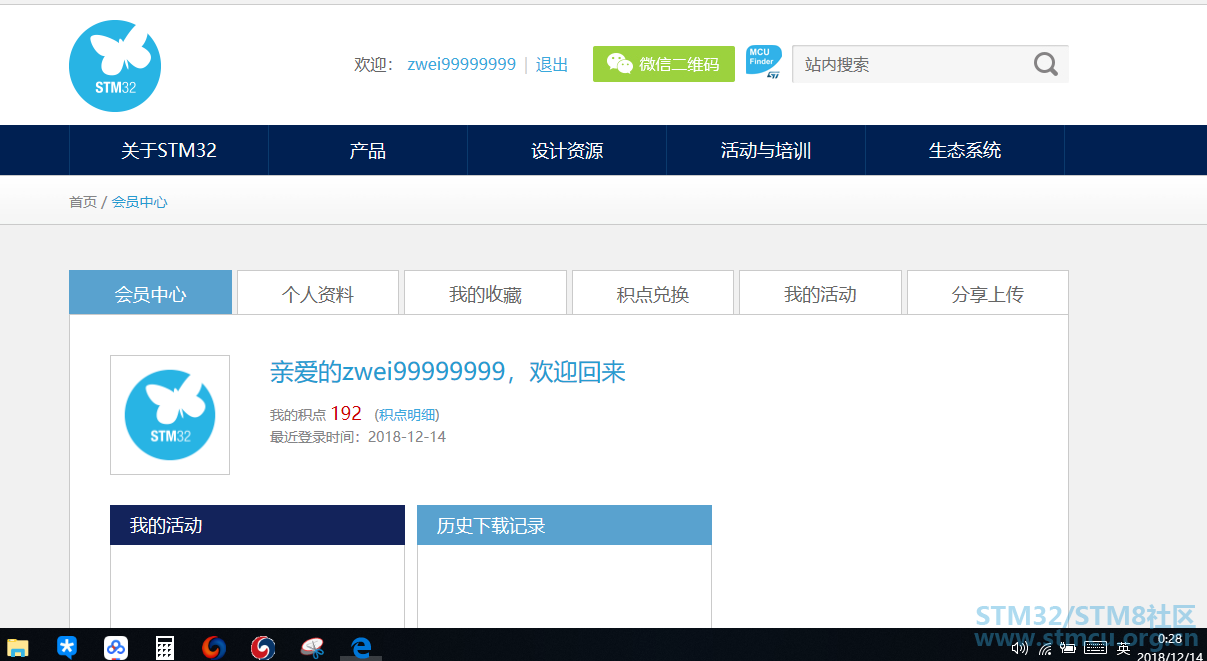Click the STM32 butterfly logo in header
This screenshot has height=661, width=1207.
(x=115, y=66)
